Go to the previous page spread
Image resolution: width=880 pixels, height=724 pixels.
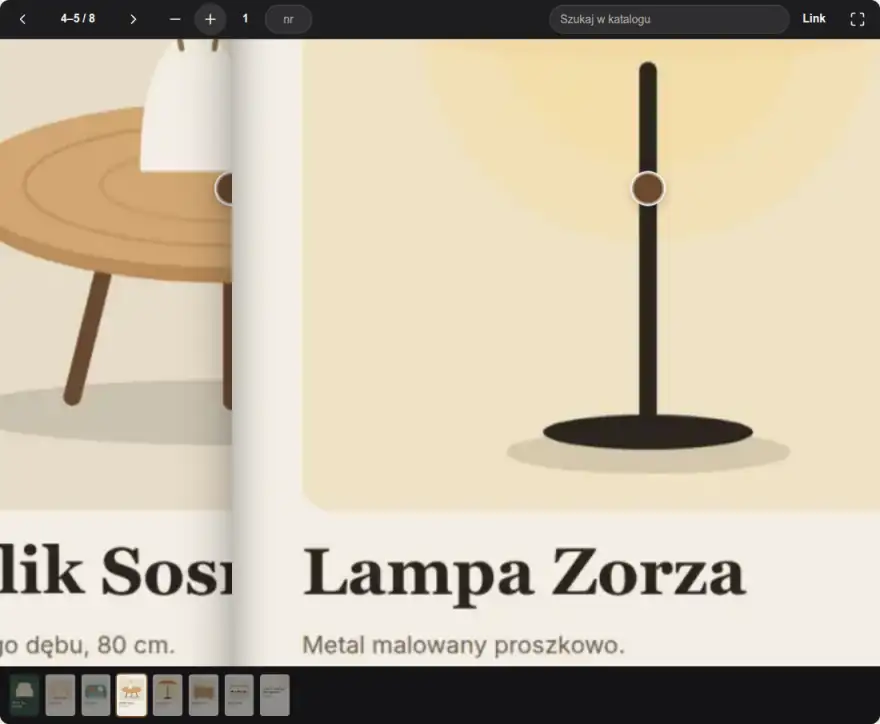(x=22, y=19)
